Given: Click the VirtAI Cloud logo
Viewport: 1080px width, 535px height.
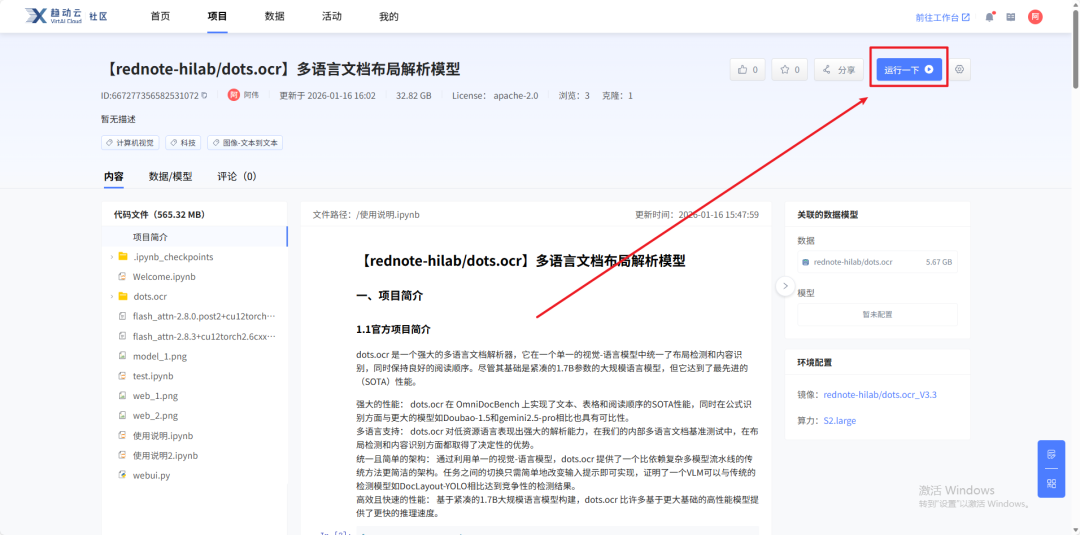Looking at the screenshot, I should click(x=67, y=17).
